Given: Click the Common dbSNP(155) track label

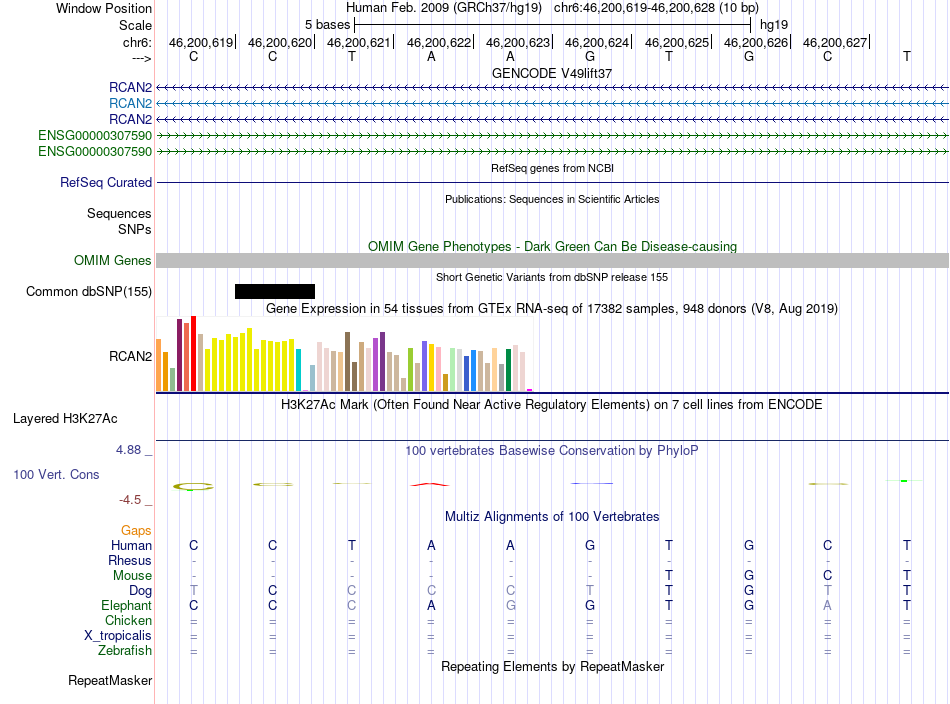Looking at the screenshot, I should click(x=89, y=291).
